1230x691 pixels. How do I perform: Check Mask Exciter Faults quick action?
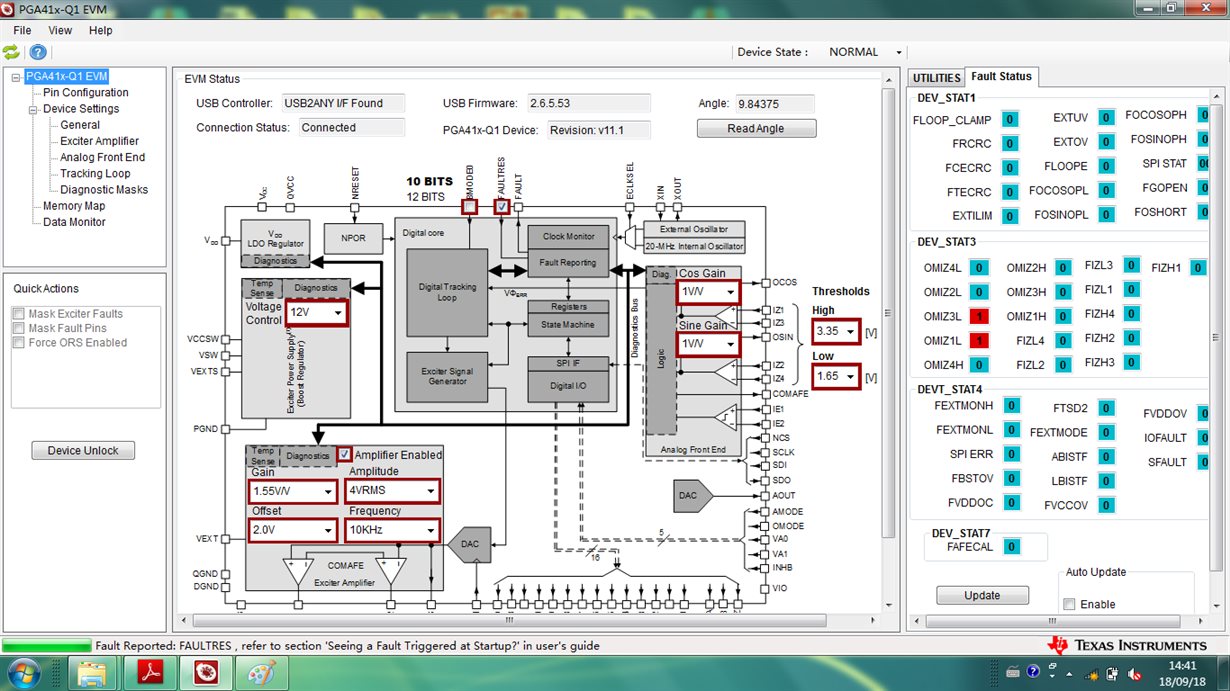click(18, 314)
